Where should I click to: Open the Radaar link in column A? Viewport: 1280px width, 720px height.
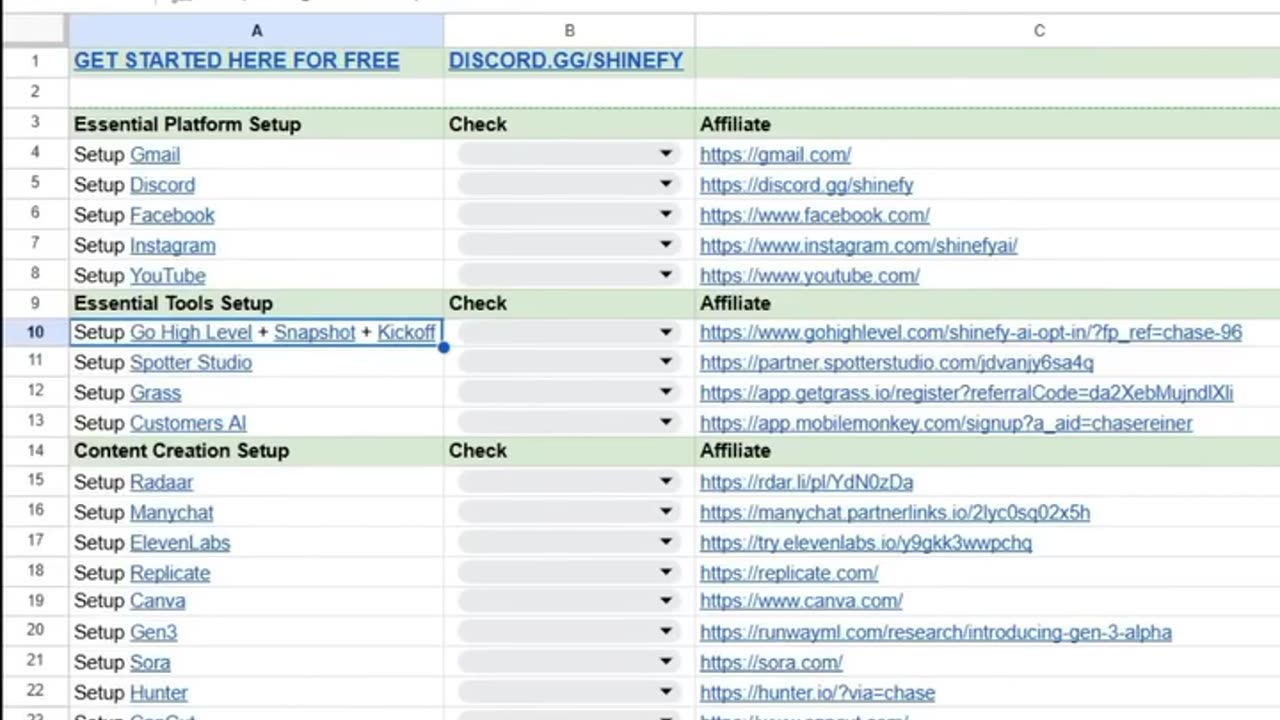(161, 481)
